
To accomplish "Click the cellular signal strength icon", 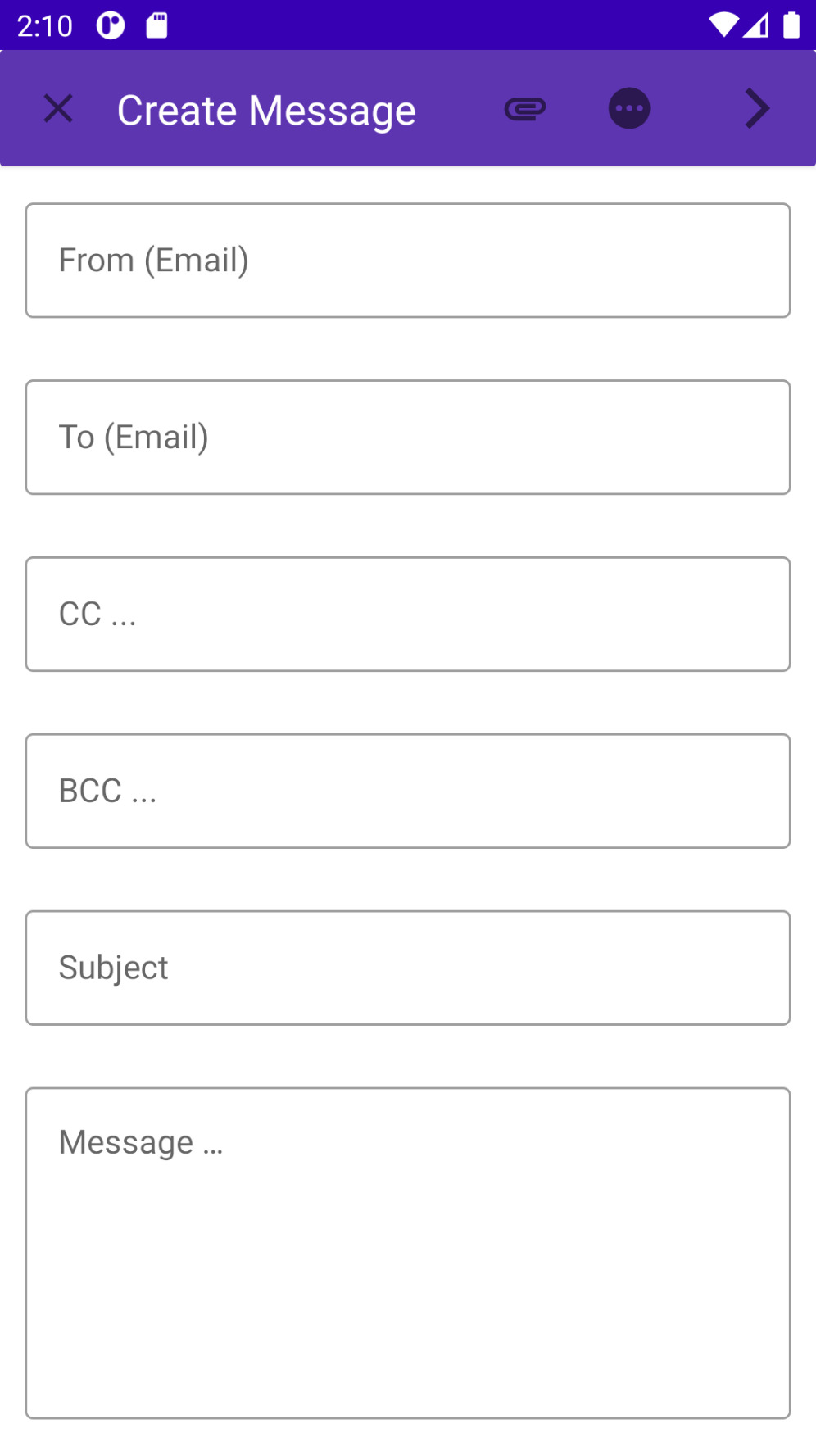I will click(x=756, y=25).
